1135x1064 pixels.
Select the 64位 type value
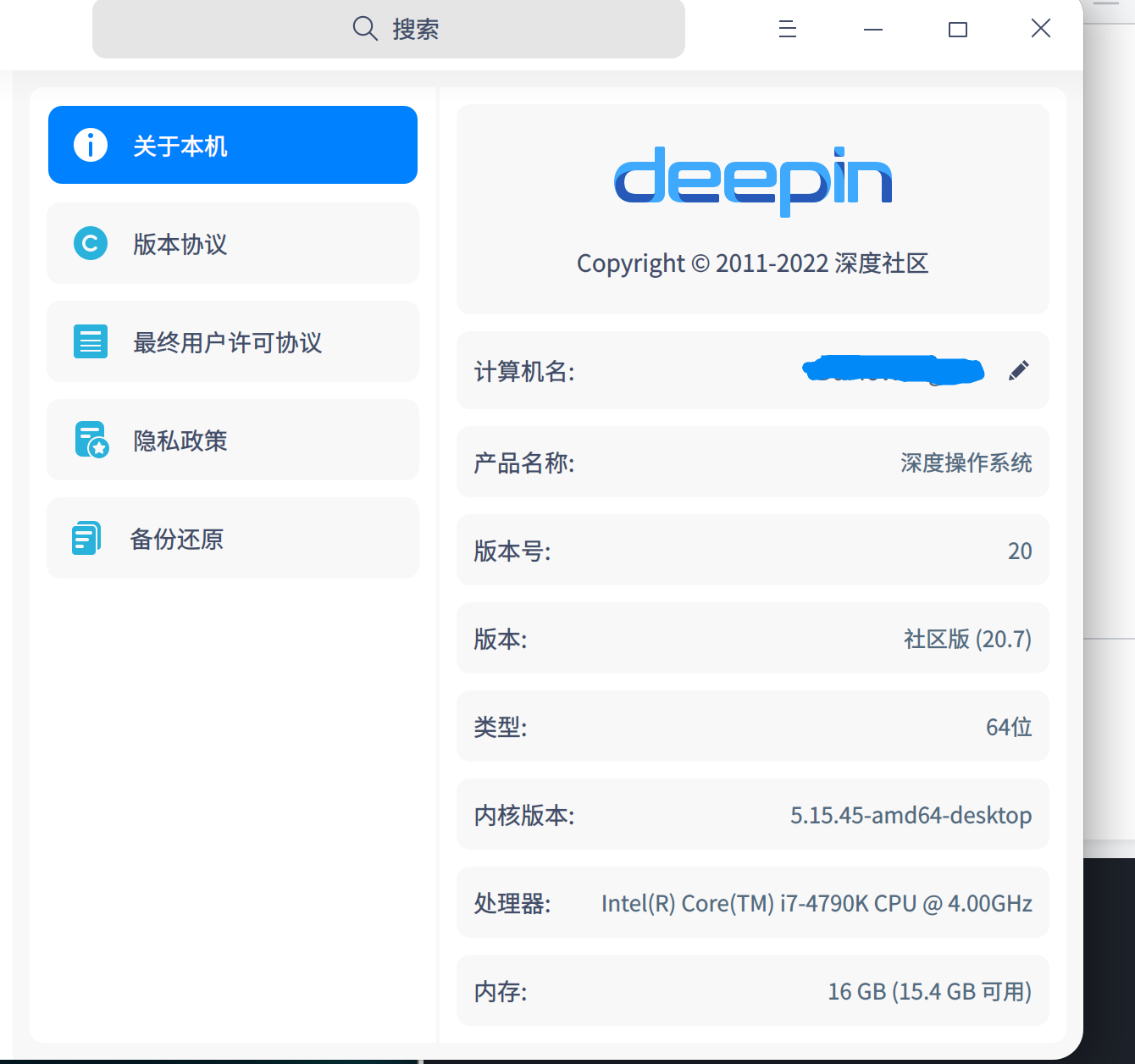pos(1009,727)
